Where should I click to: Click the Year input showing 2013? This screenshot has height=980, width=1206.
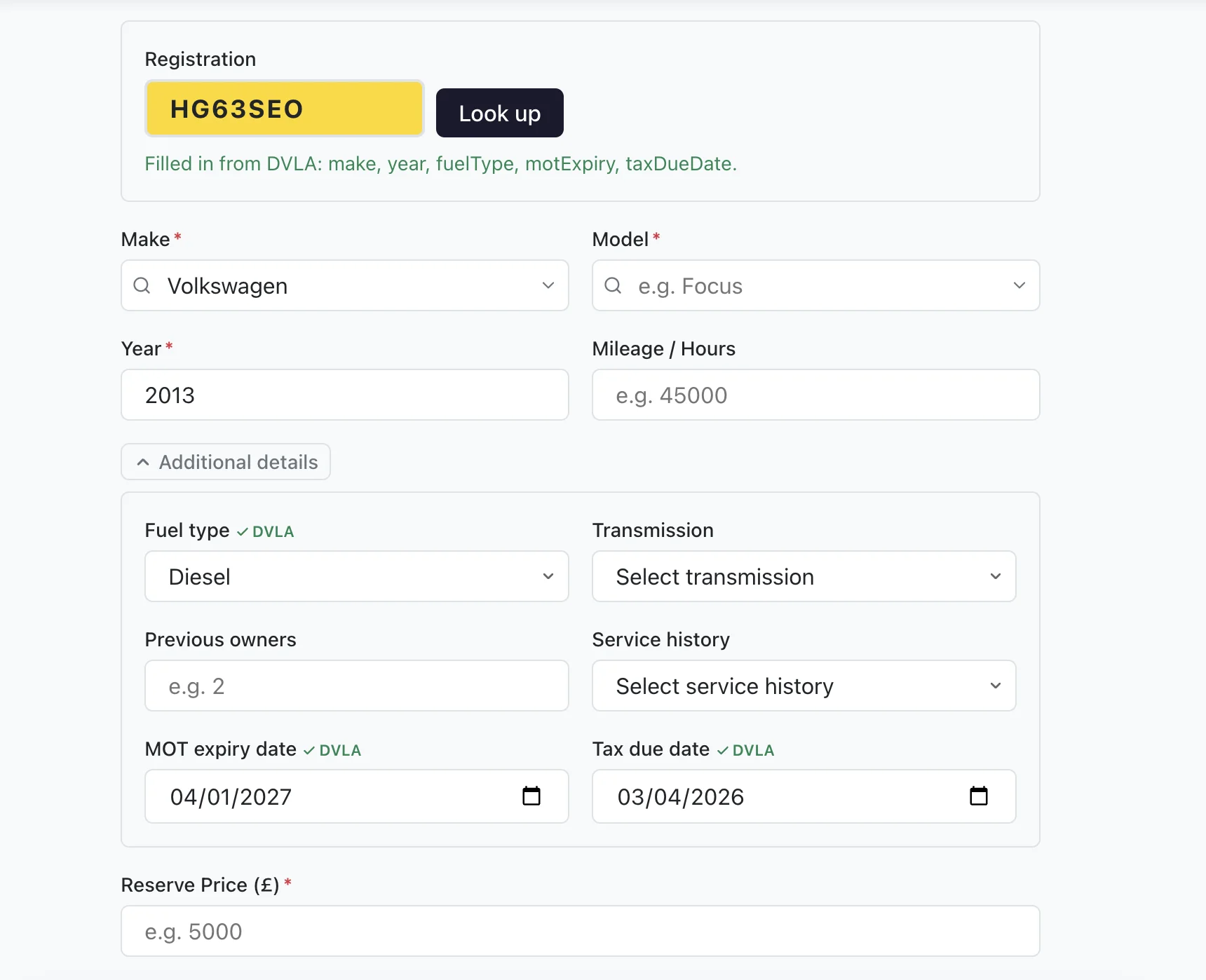[344, 395]
